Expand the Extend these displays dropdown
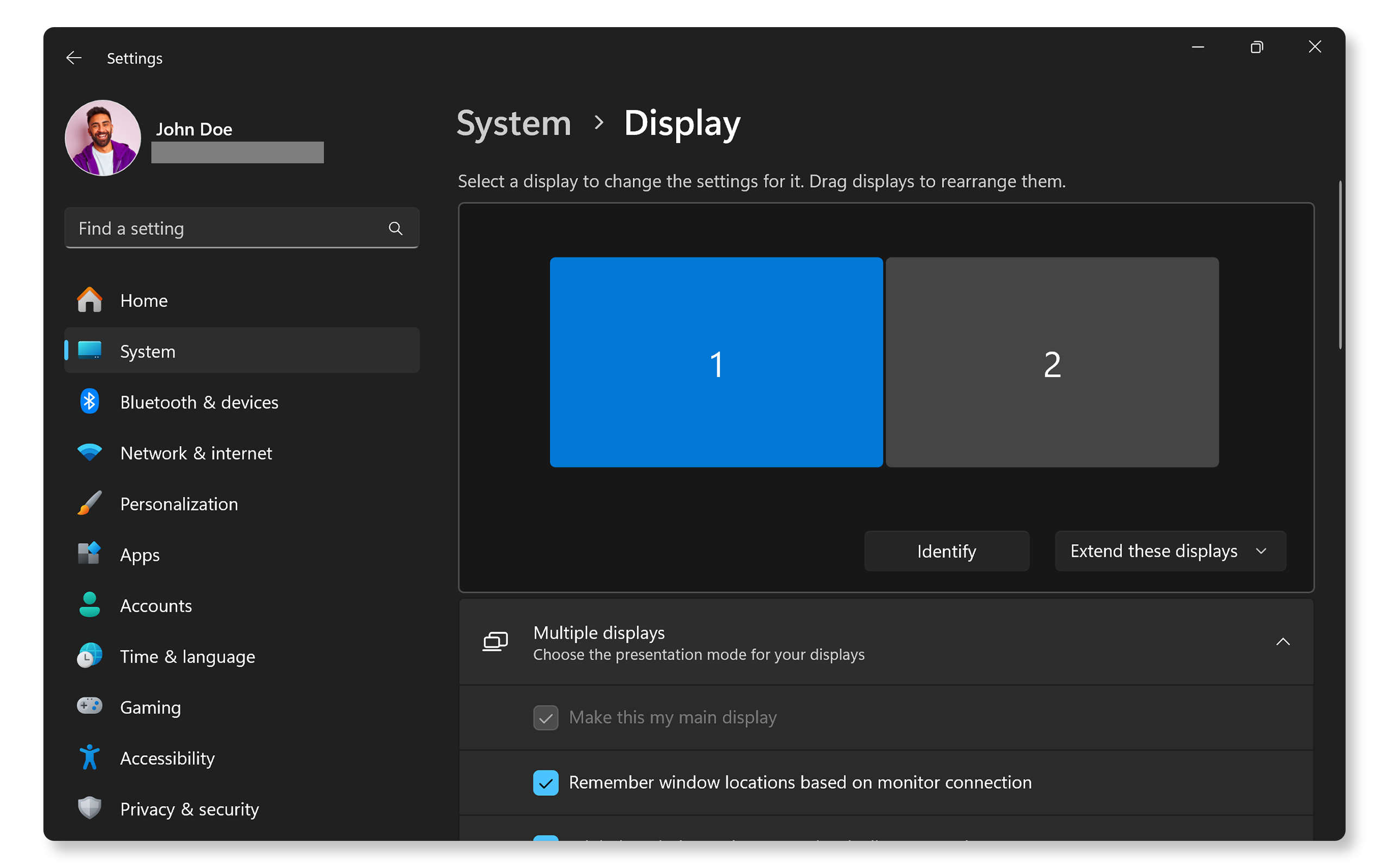Viewport: 1389px width, 868px height. click(1167, 550)
